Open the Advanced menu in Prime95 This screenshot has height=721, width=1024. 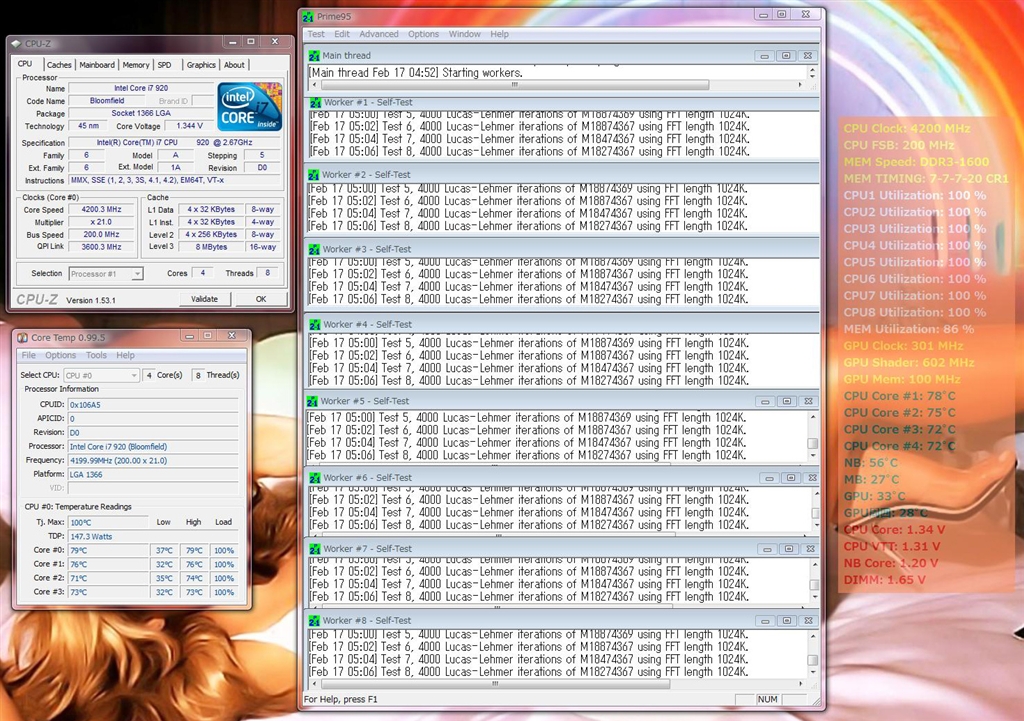coord(379,35)
